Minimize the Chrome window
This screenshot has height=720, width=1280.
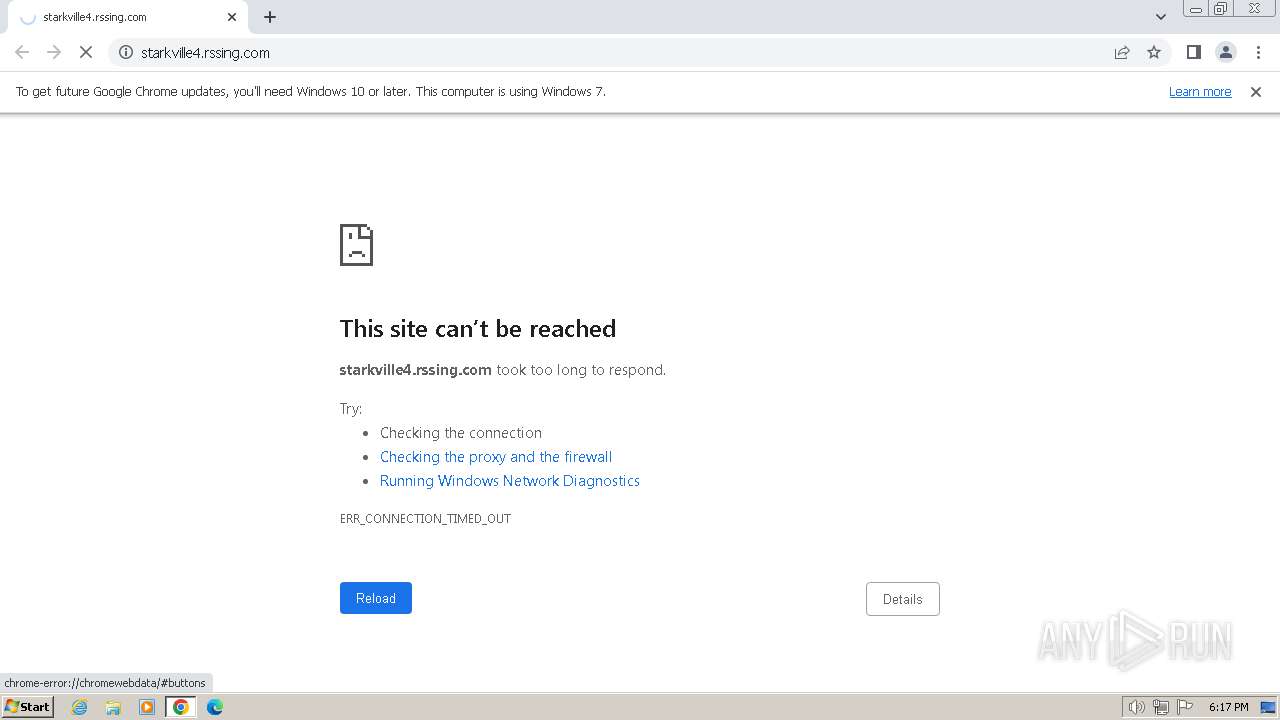1195,9
